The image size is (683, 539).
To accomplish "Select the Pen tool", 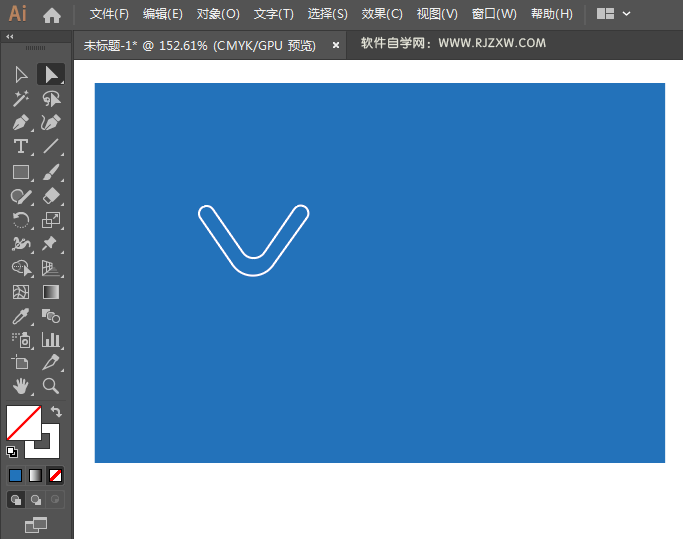I will [21, 123].
